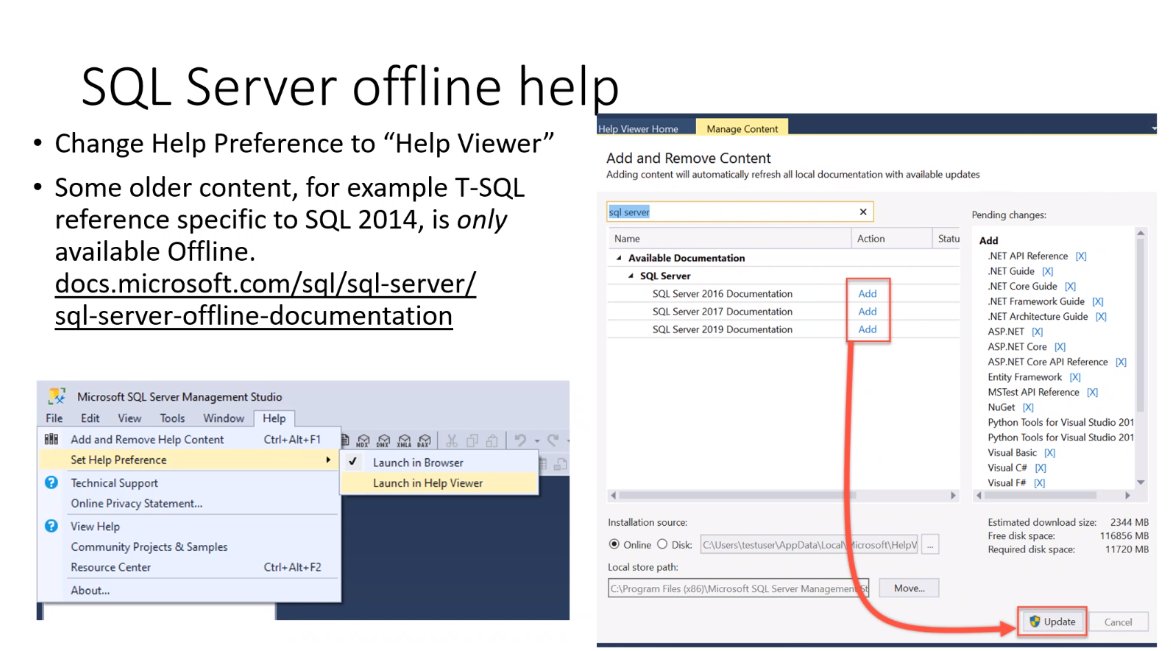Click the books icon beside Add and Remove Help Content
Viewport: 1171px width, 651px height.
coord(52,439)
